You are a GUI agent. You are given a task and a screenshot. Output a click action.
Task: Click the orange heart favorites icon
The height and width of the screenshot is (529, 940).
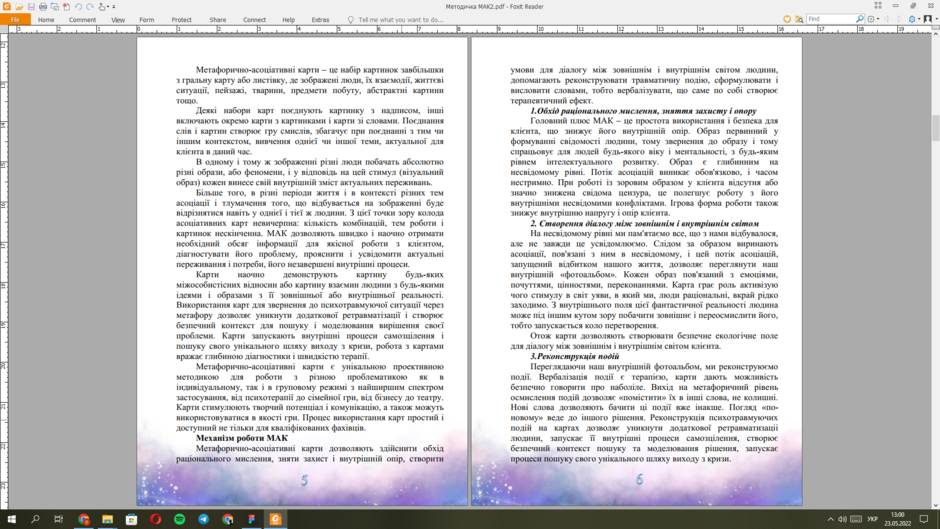pyautogui.click(x=787, y=19)
